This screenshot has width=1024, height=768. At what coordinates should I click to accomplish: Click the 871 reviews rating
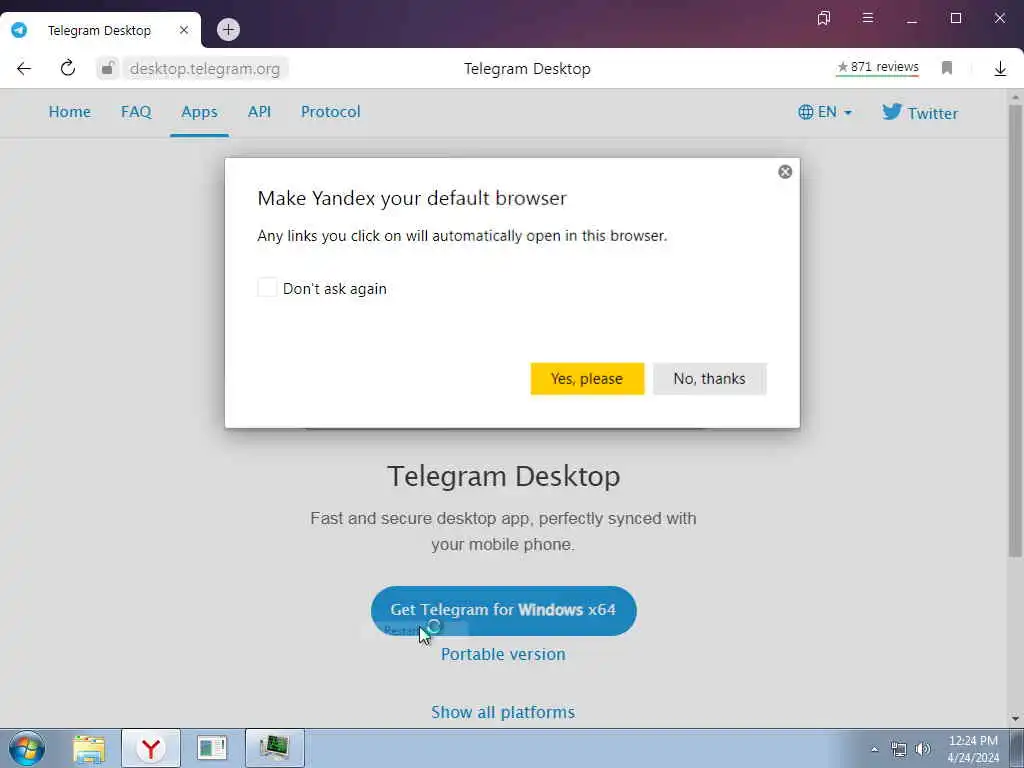pos(878,67)
